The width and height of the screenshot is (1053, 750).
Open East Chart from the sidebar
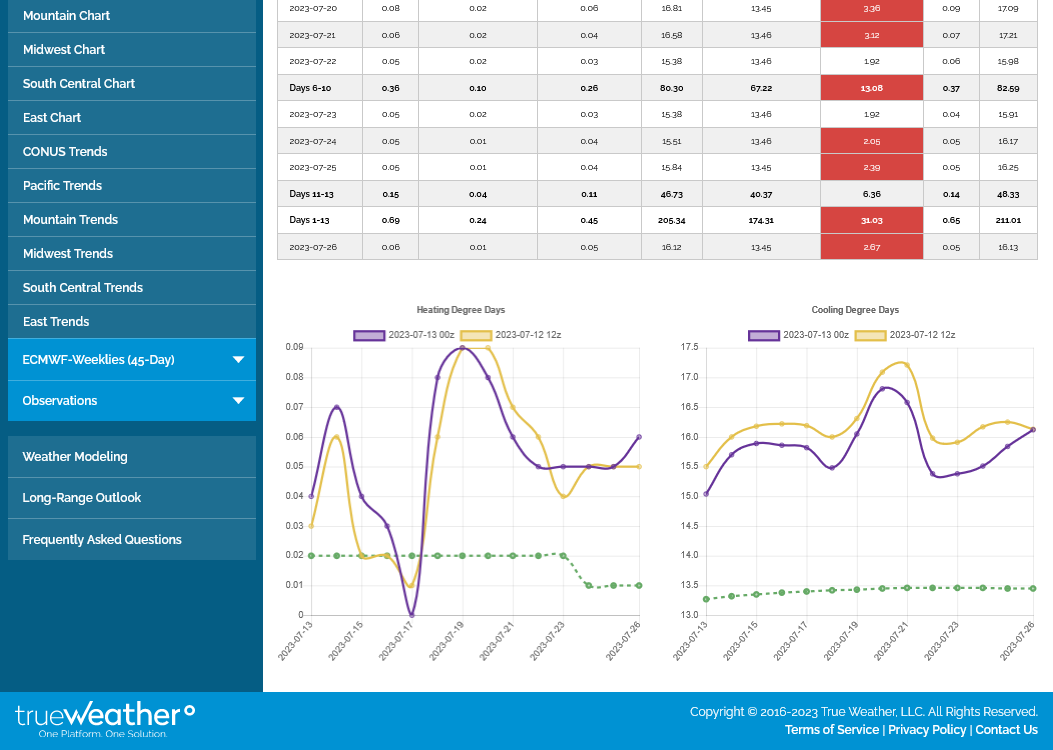(52, 118)
